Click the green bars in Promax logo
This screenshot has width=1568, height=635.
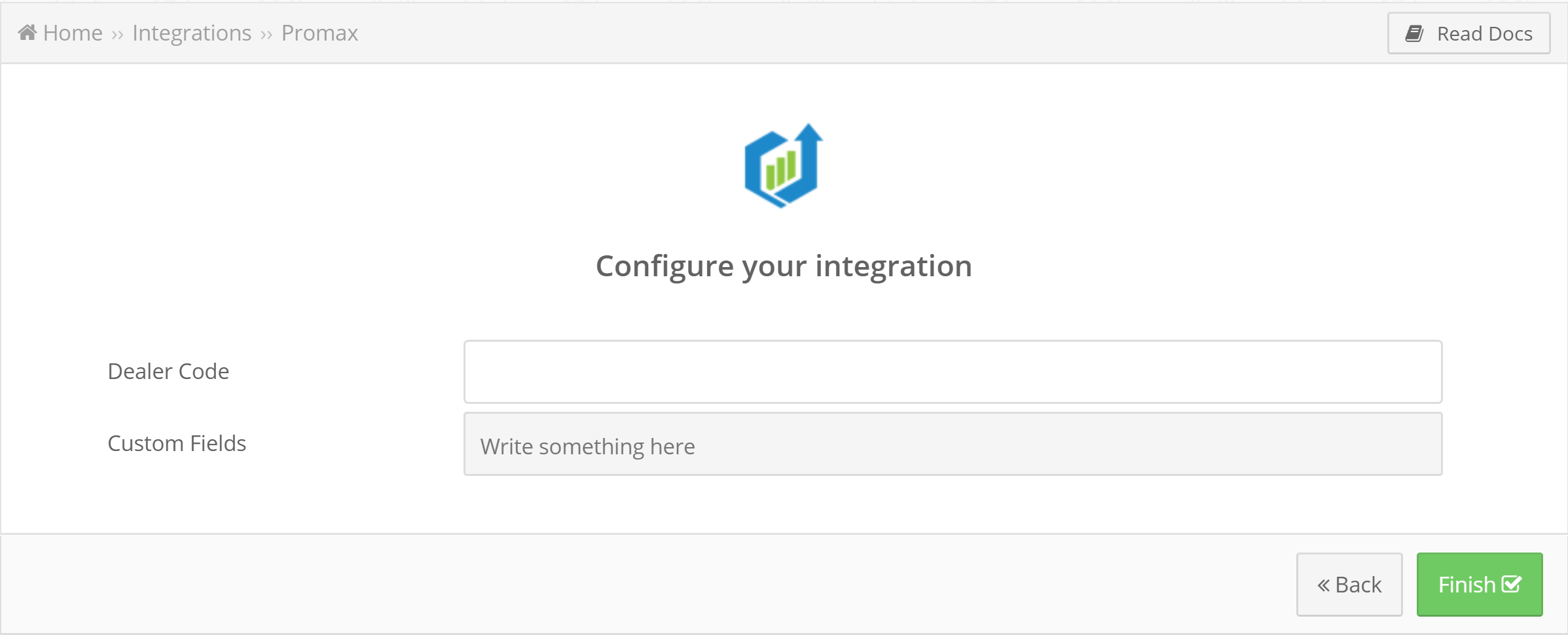pos(781,169)
